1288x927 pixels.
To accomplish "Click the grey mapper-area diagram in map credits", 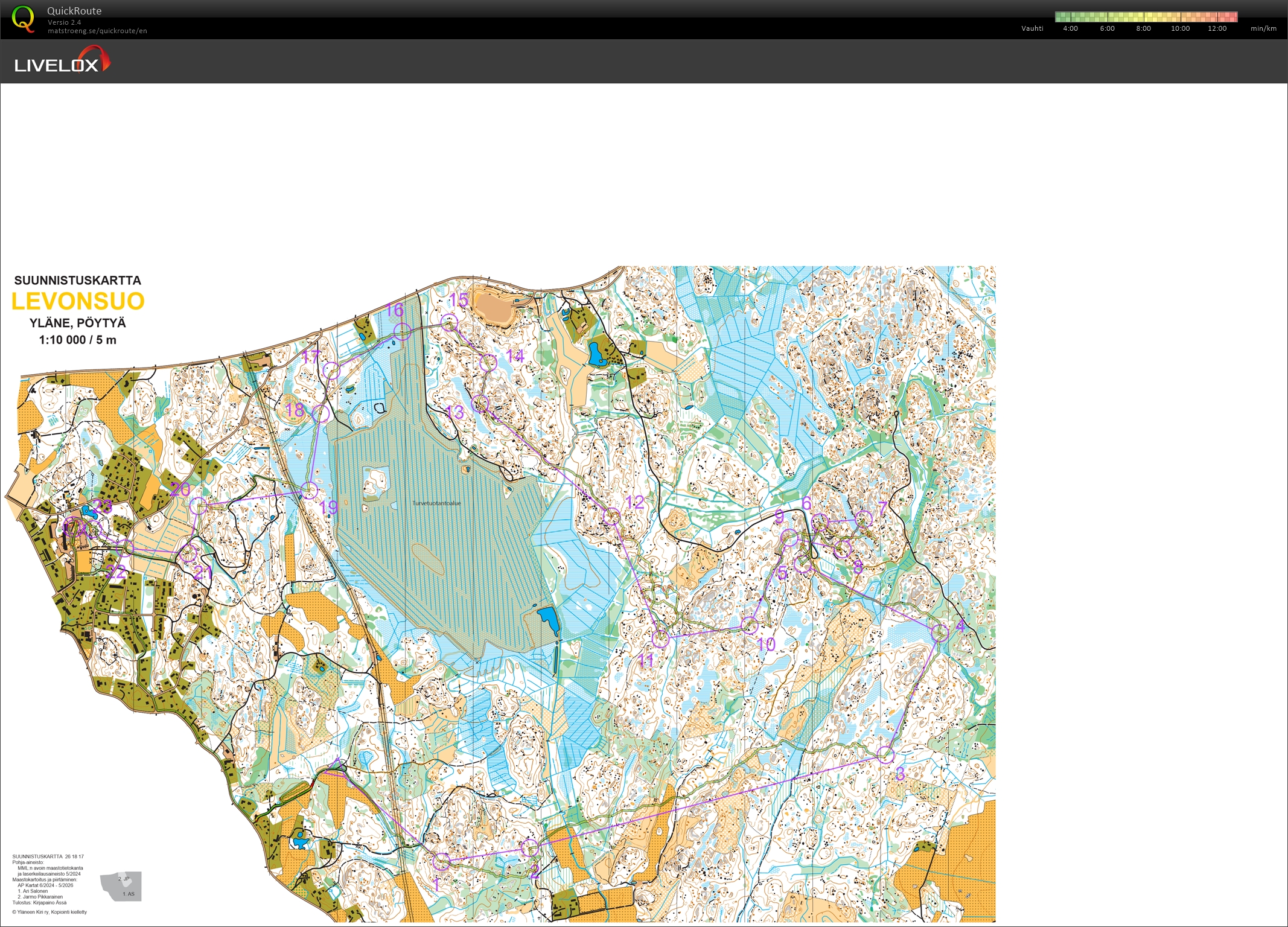I will pyautogui.click(x=121, y=886).
